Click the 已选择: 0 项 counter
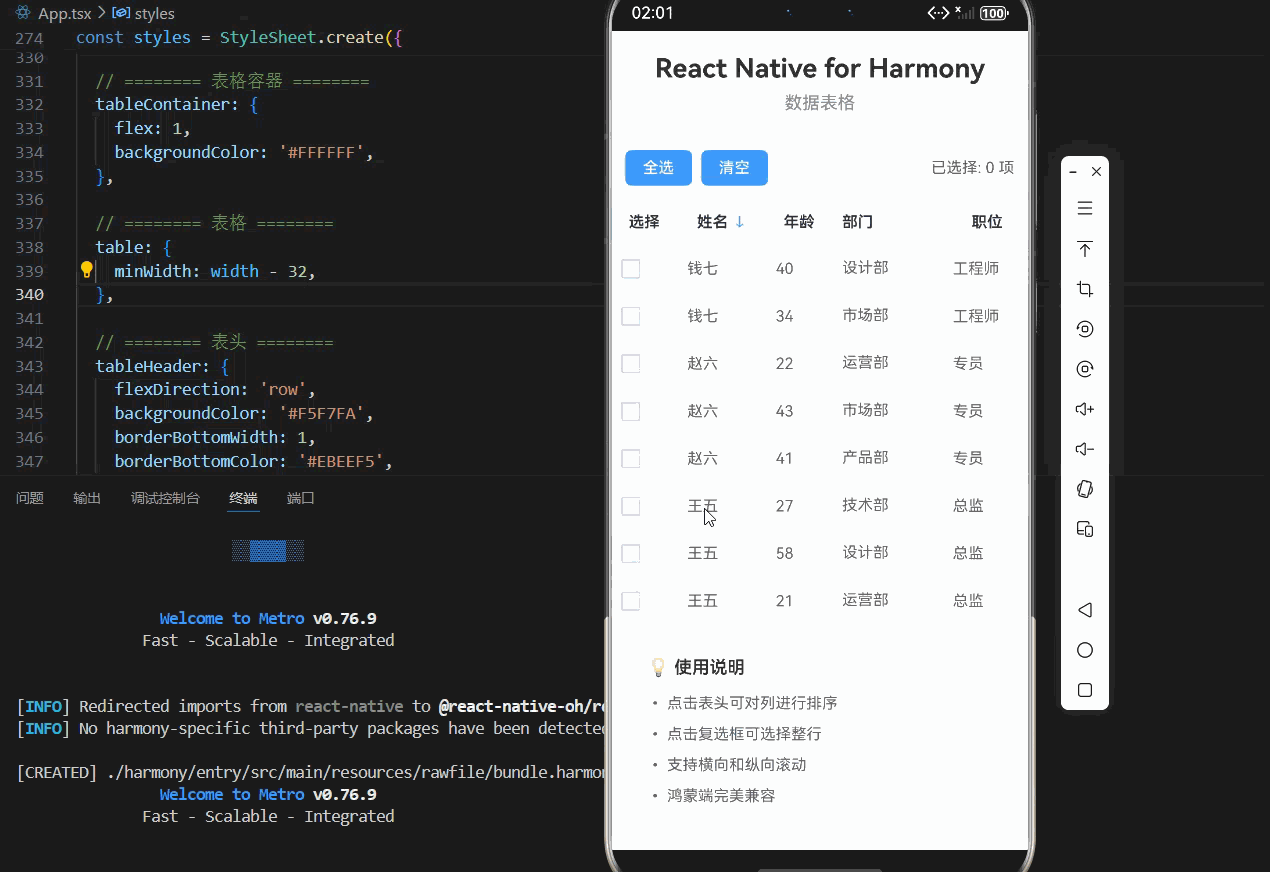1270x872 pixels. click(x=972, y=168)
